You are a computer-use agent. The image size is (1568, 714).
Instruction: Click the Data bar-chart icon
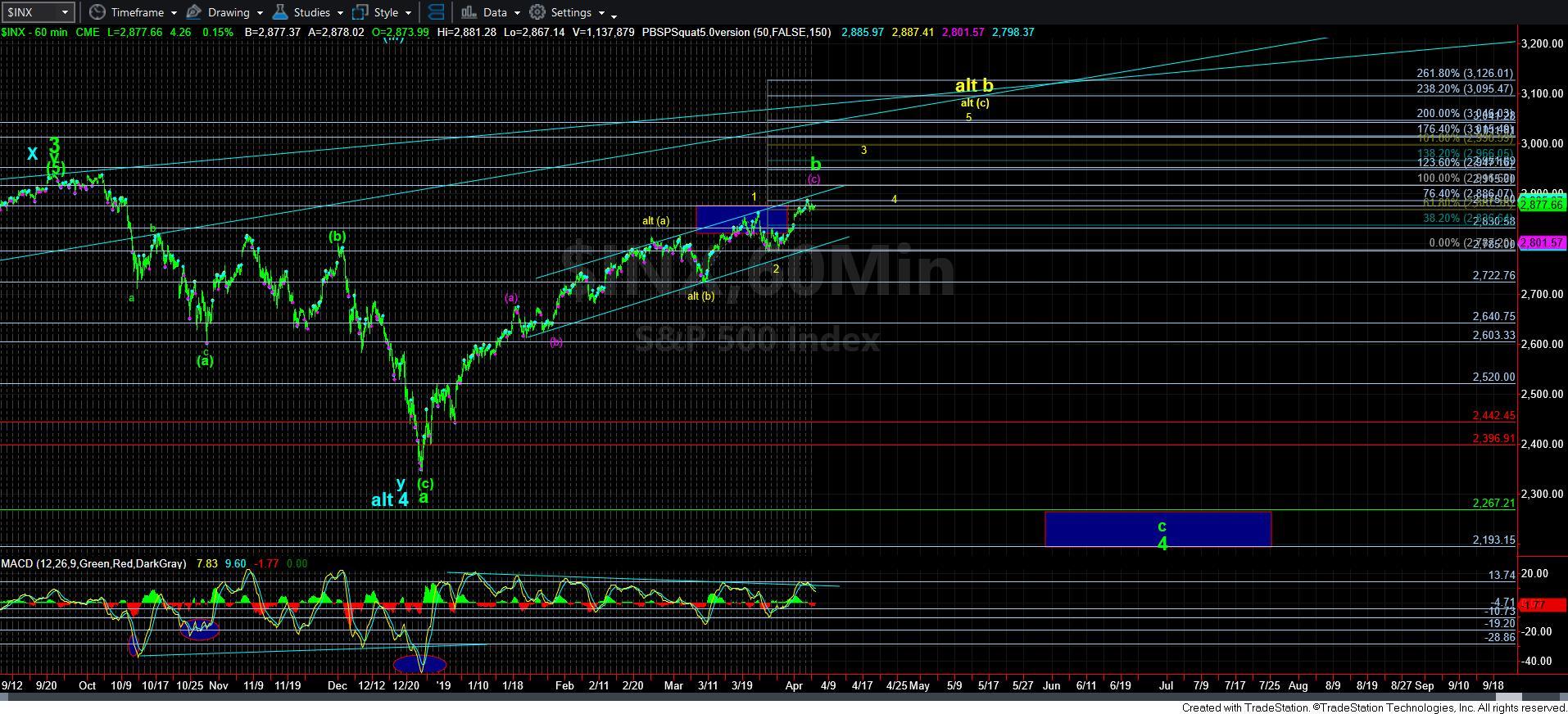tap(469, 12)
